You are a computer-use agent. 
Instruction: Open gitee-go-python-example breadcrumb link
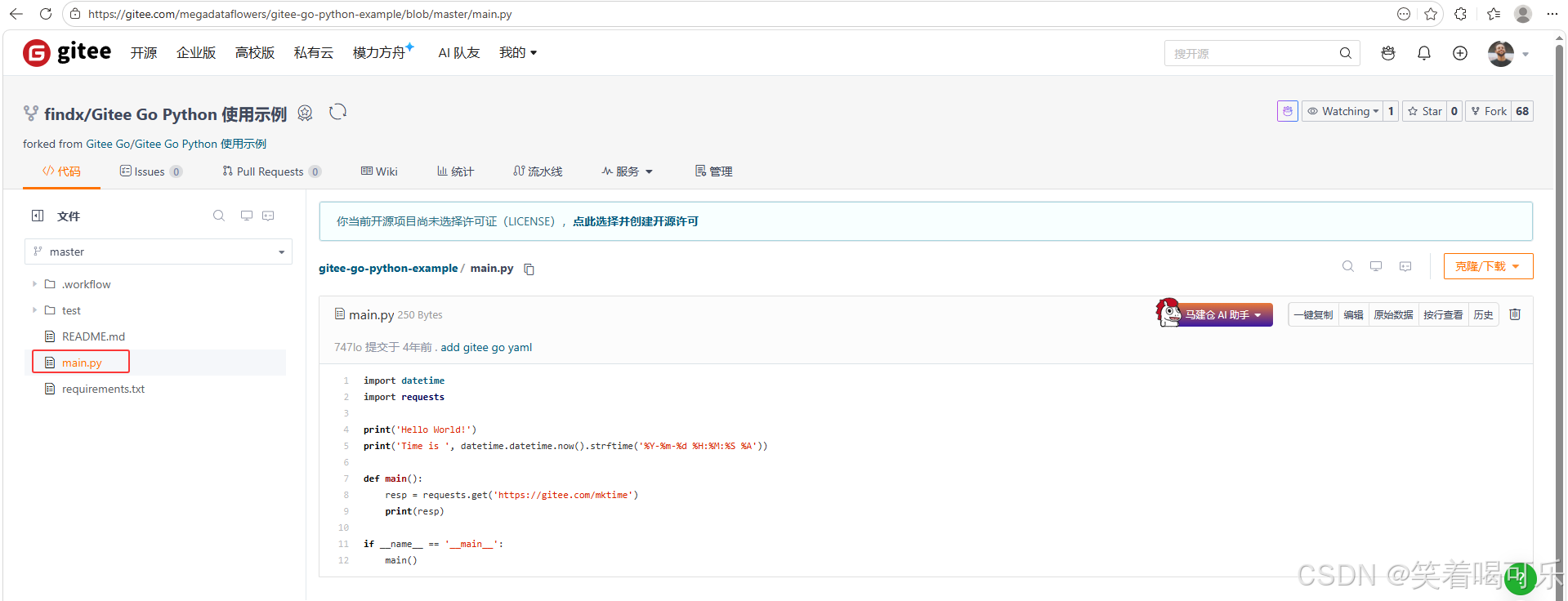pyautogui.click(x=388, y=268)
